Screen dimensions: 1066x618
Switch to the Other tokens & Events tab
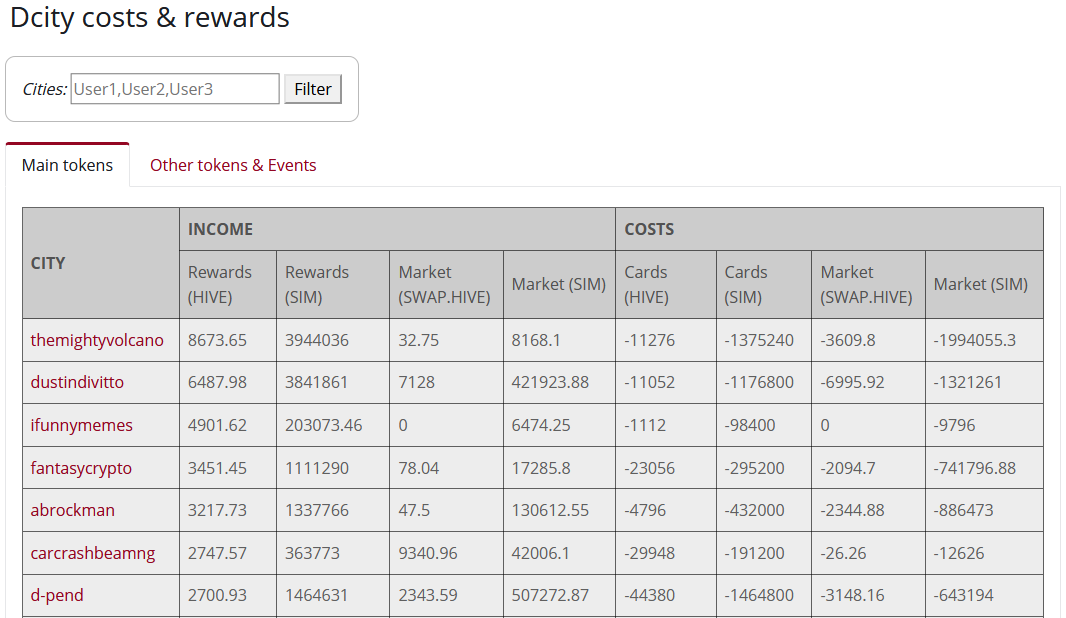click(233, 165)
